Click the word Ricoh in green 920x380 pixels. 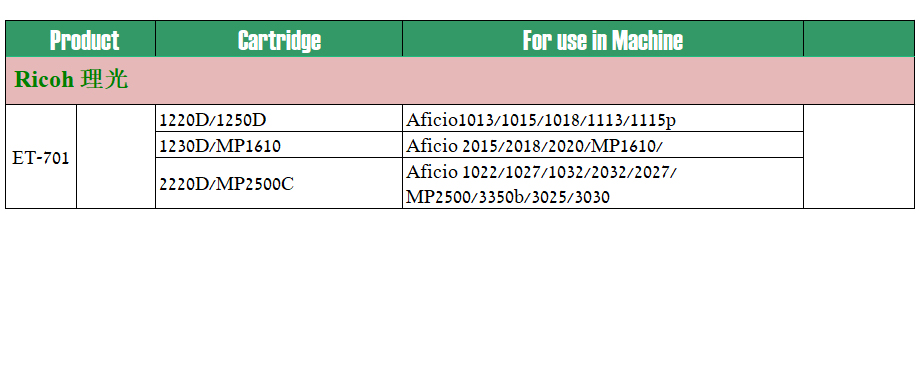click(x=45, y=79)
